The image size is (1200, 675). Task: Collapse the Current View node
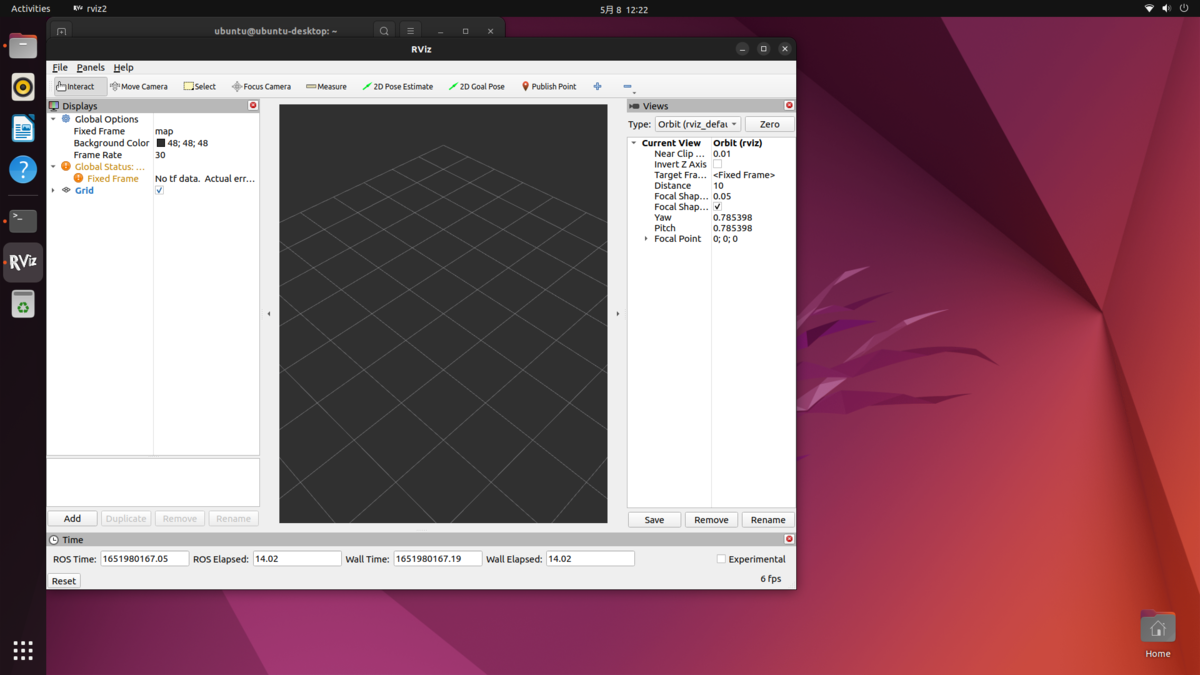tap(634, 143)
